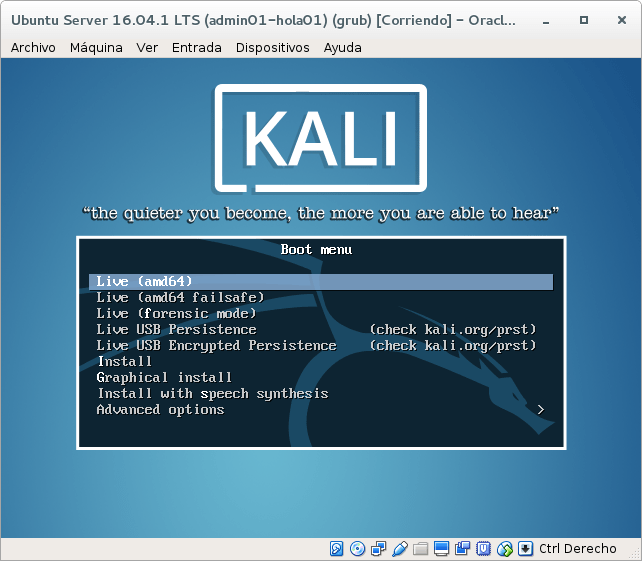Open the network adapters status icon
Image resolution: width=642 pixels, height=561 pixels.
click(x=378, y=549)
